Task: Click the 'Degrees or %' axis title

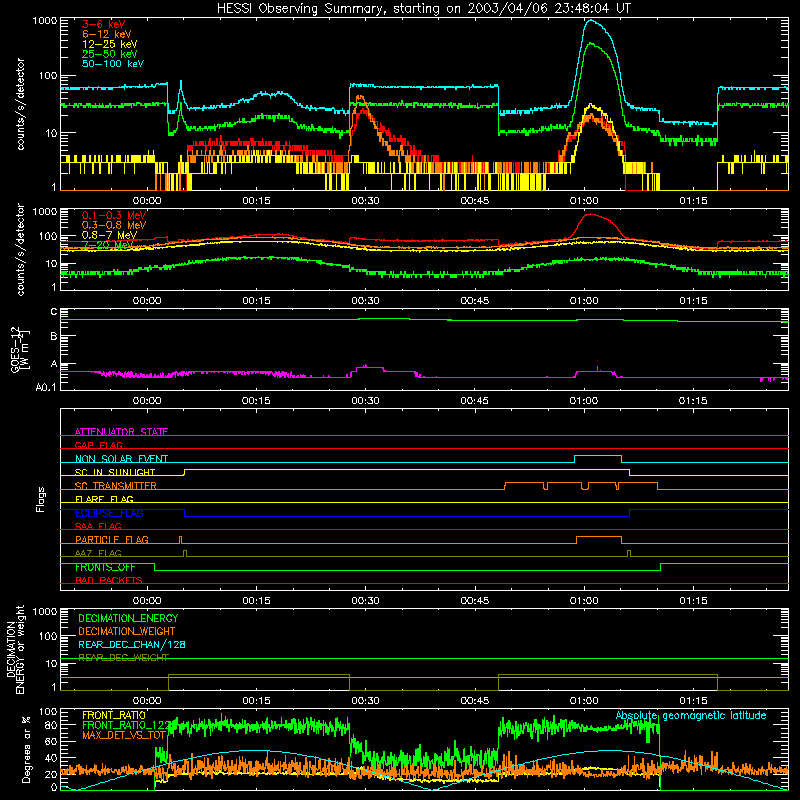Action: coord(26,749)
